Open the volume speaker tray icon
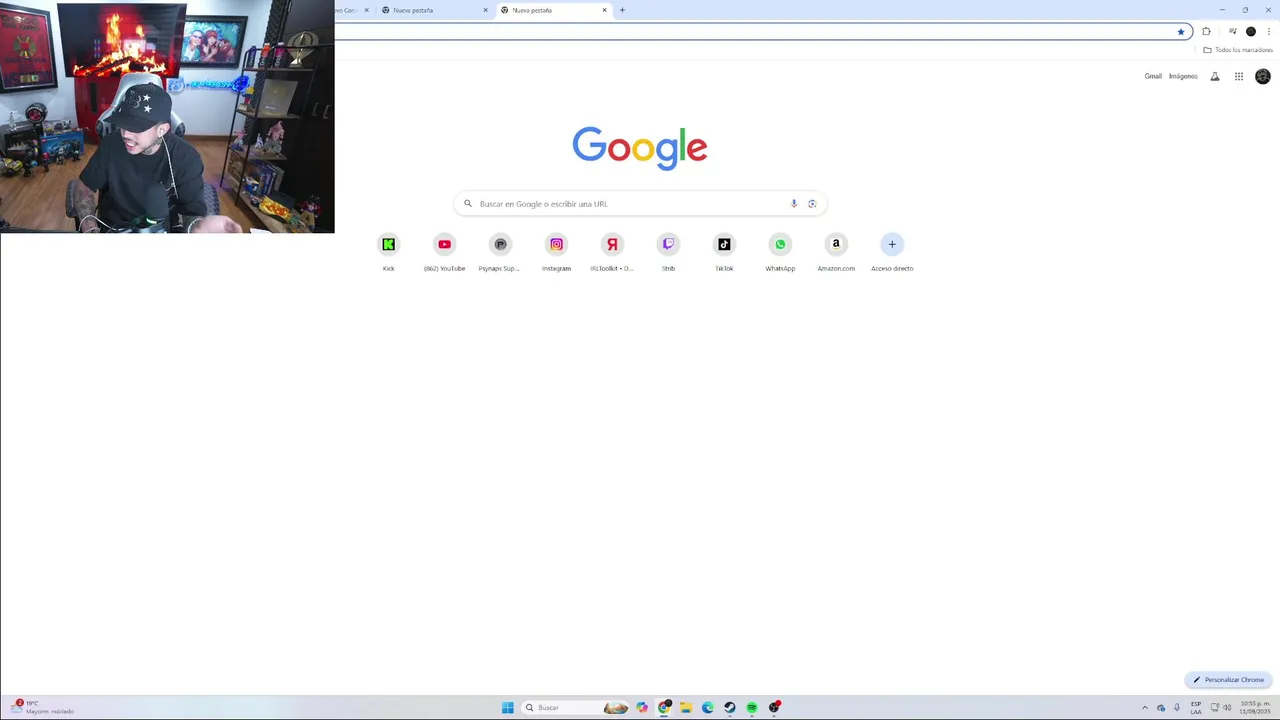Viewport: 1280px width, 720px height. (x=1227, y=708)
